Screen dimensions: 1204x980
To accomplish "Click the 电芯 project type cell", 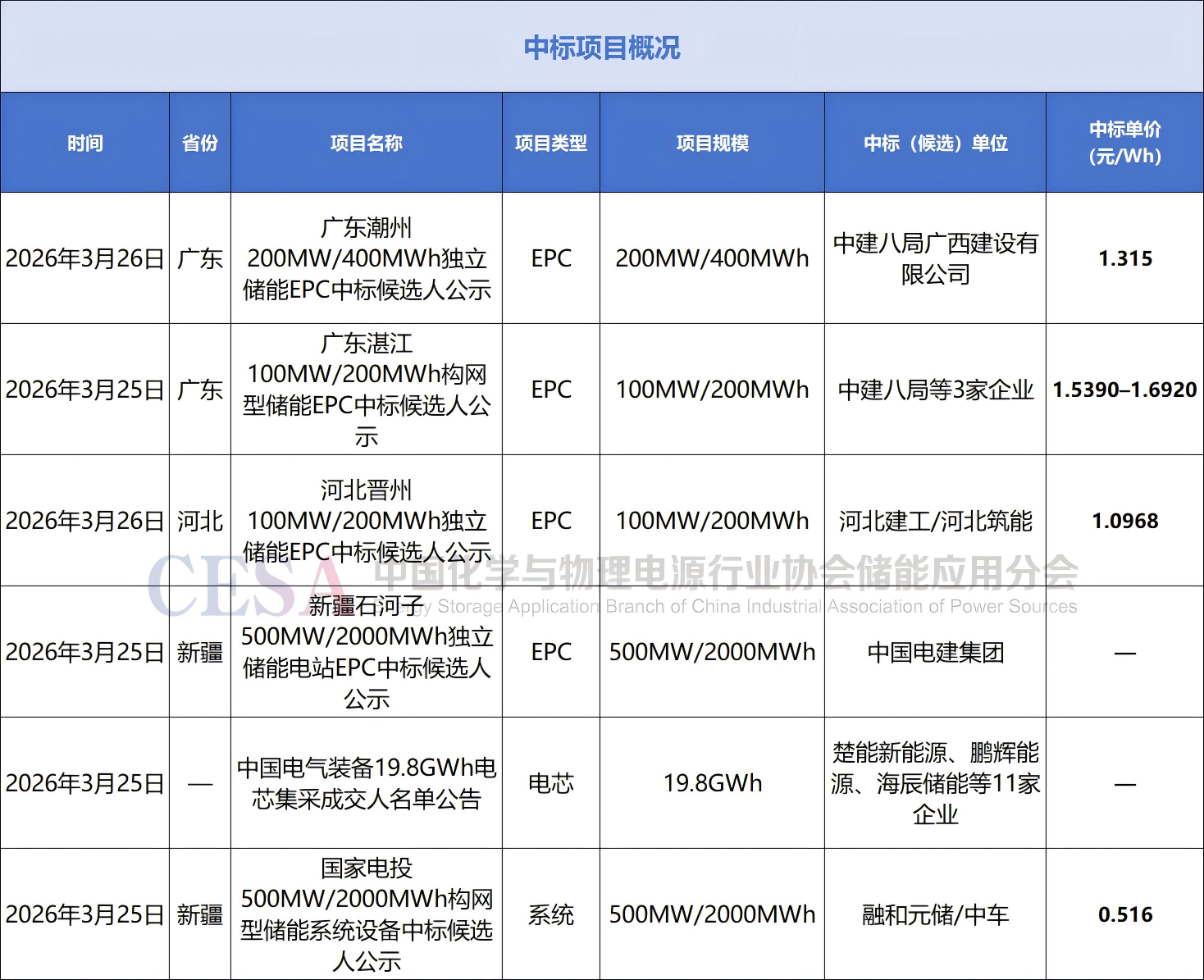I will coord(550,783).
